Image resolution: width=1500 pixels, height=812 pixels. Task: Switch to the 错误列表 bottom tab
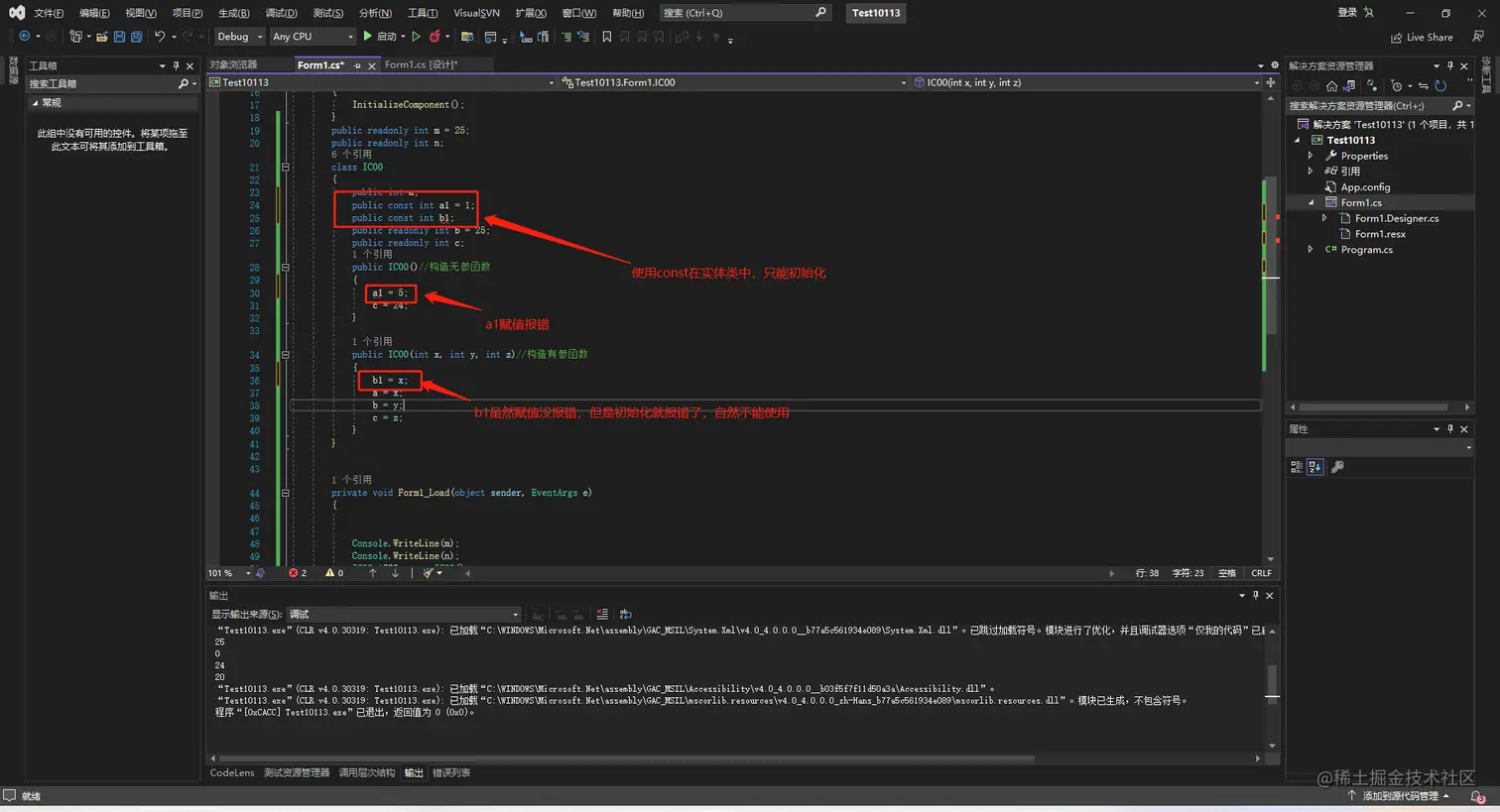451,773
